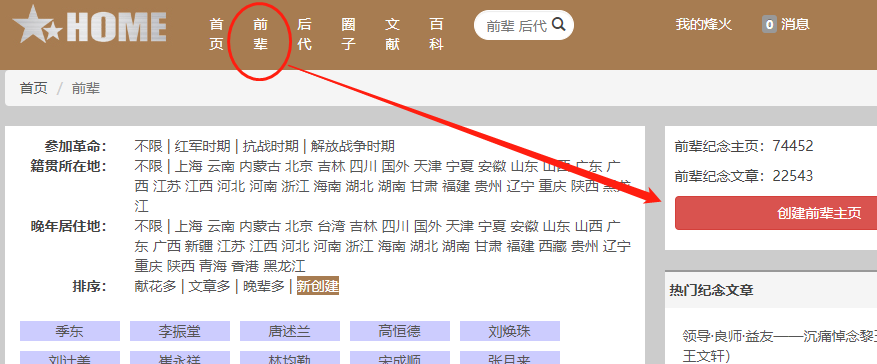Filter by 抗战时期

270,146
